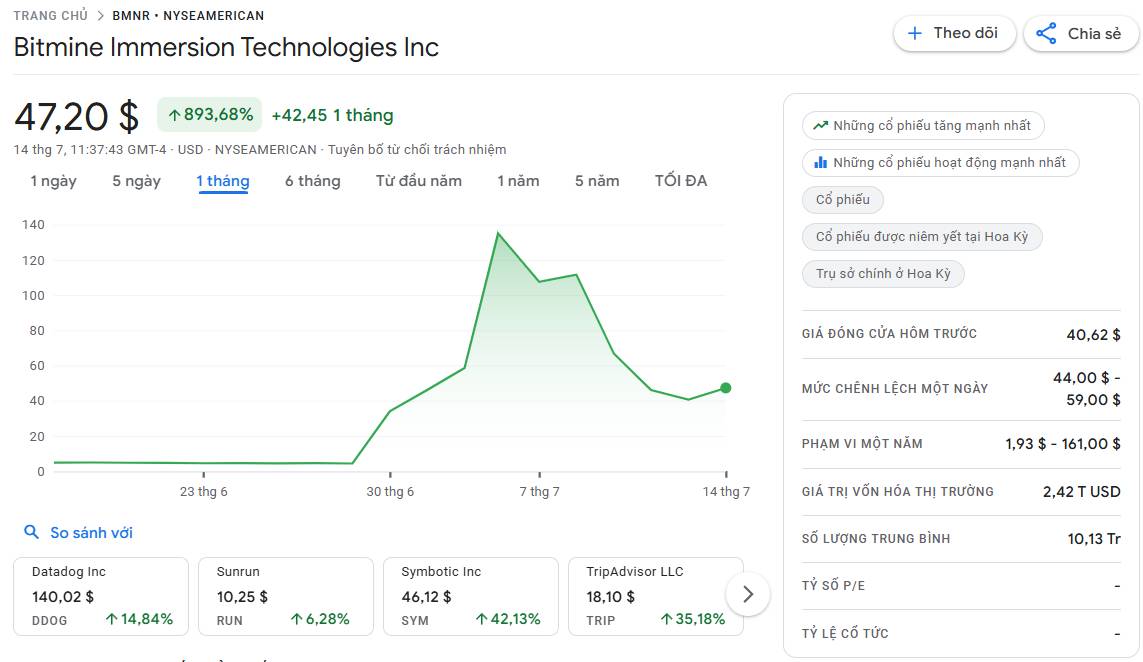The image size is (1143, 662).
Task: Click the 47,20 $ current price
Action: coord(77,117)
